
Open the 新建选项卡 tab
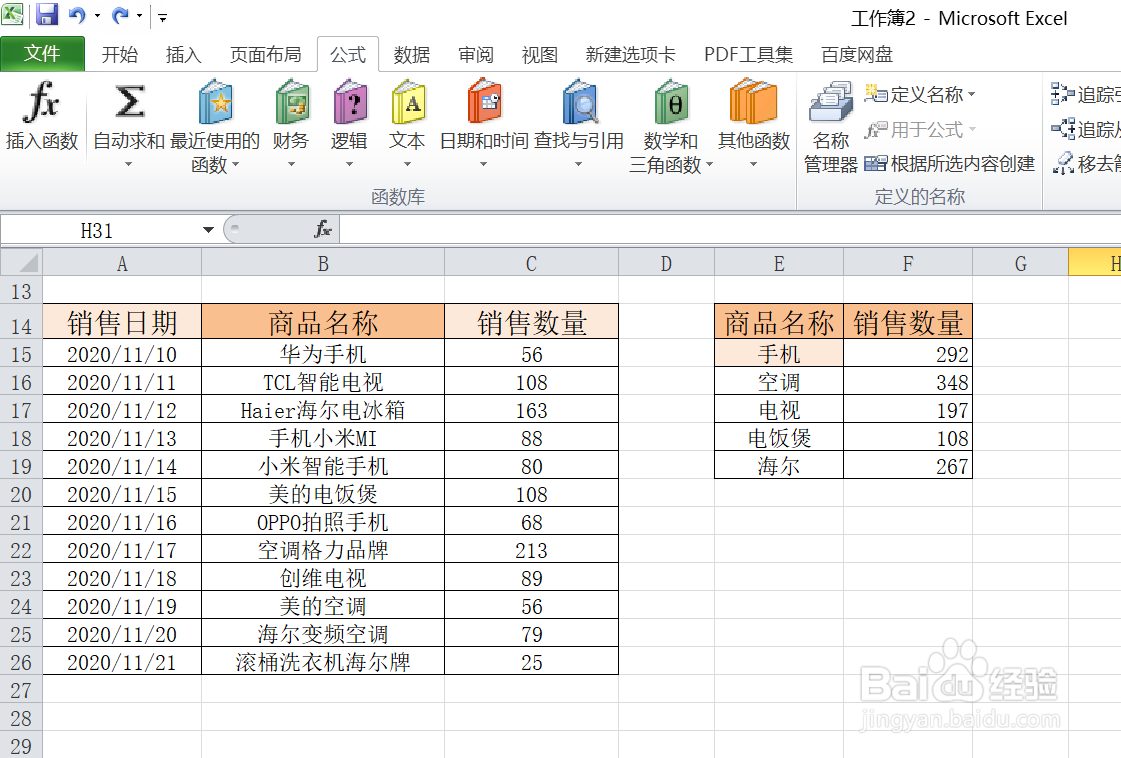click(x=630, y=54)
